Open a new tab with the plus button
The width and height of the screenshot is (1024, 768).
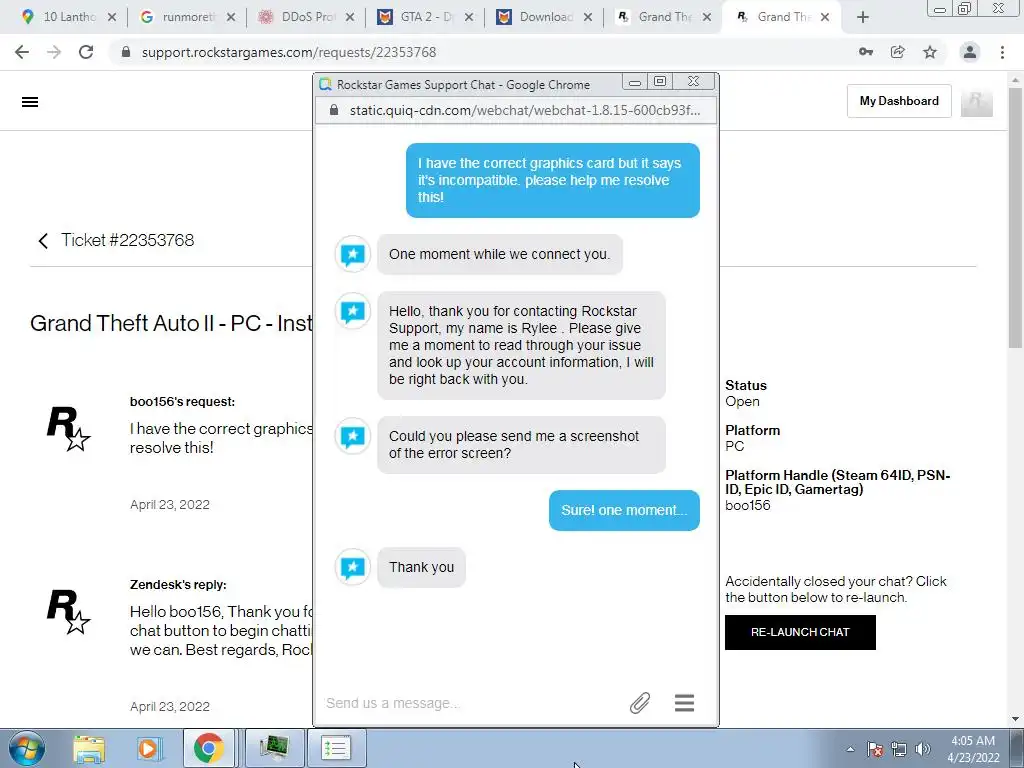click(x=863, y=18)
